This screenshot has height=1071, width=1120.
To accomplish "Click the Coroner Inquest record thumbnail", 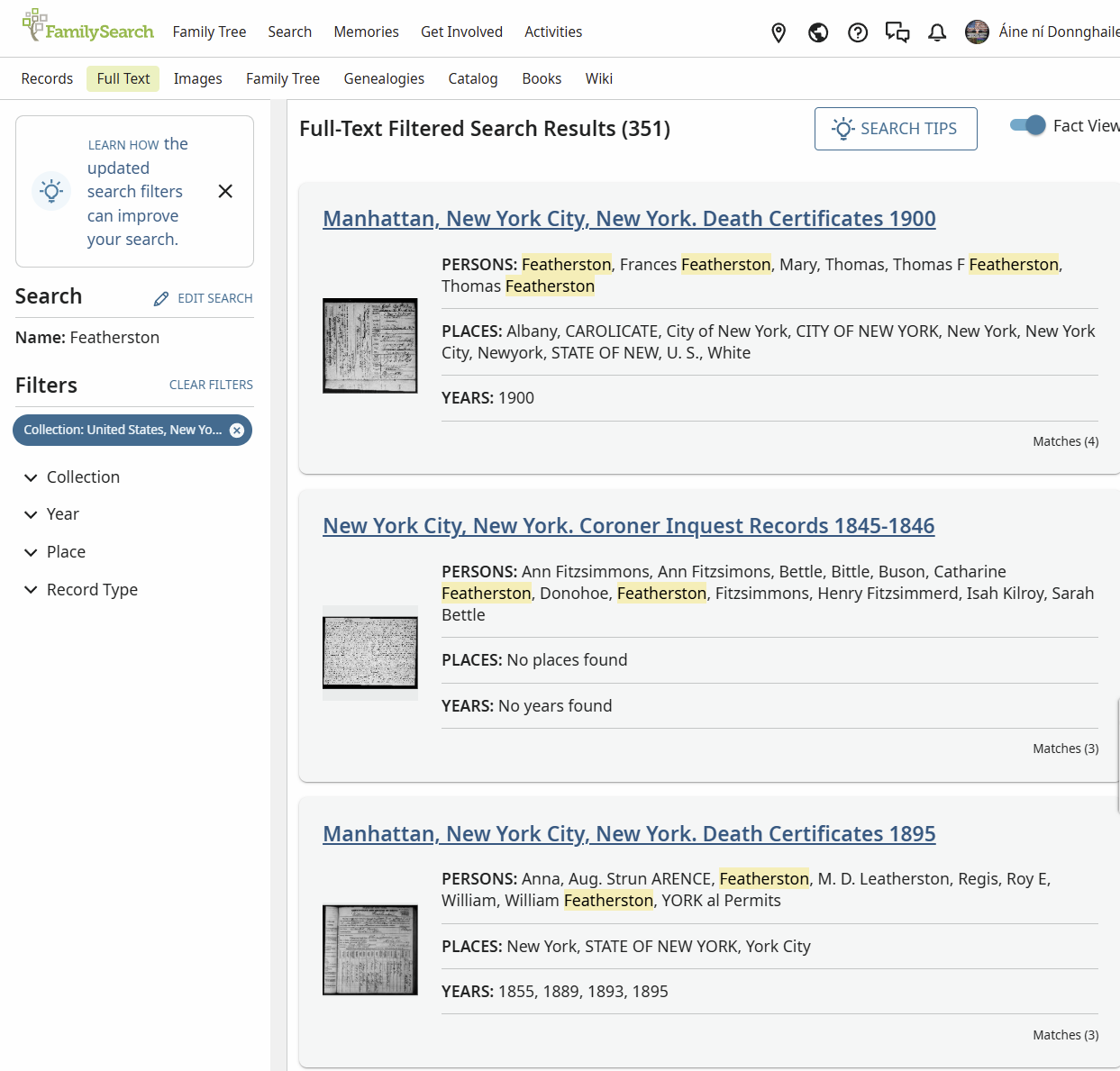I will point(370,653).
